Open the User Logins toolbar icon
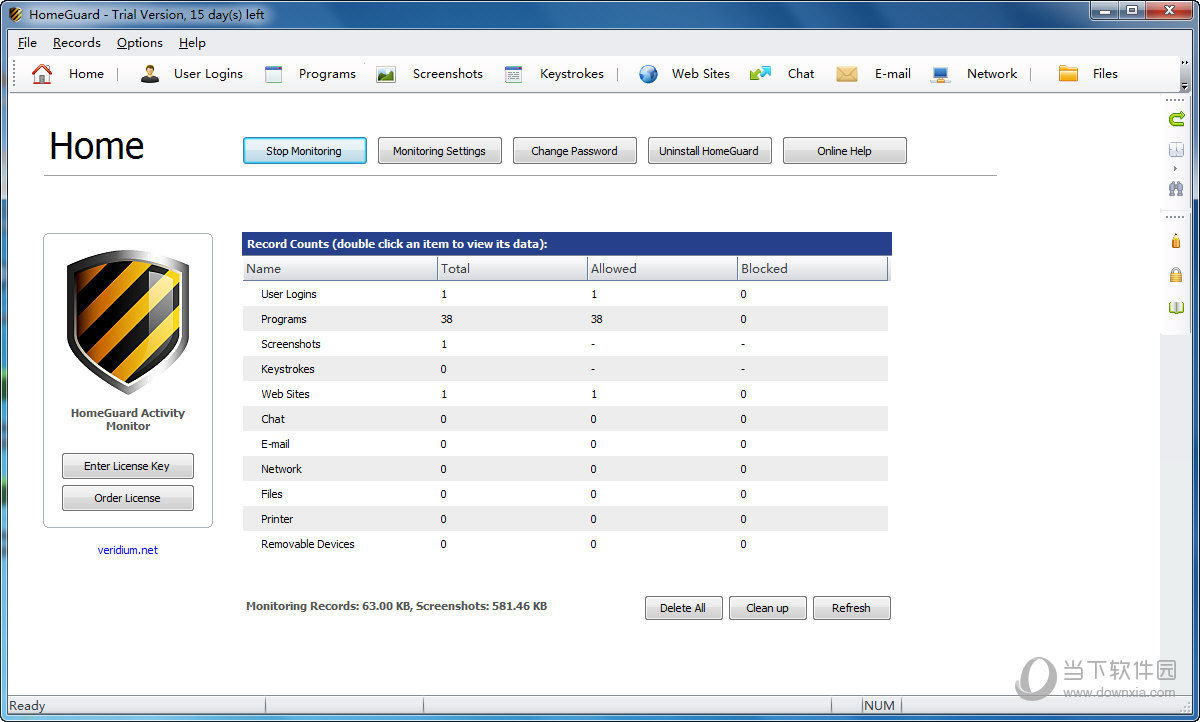The width and height of the screenshot is (1200, 722). click(150, 74)
